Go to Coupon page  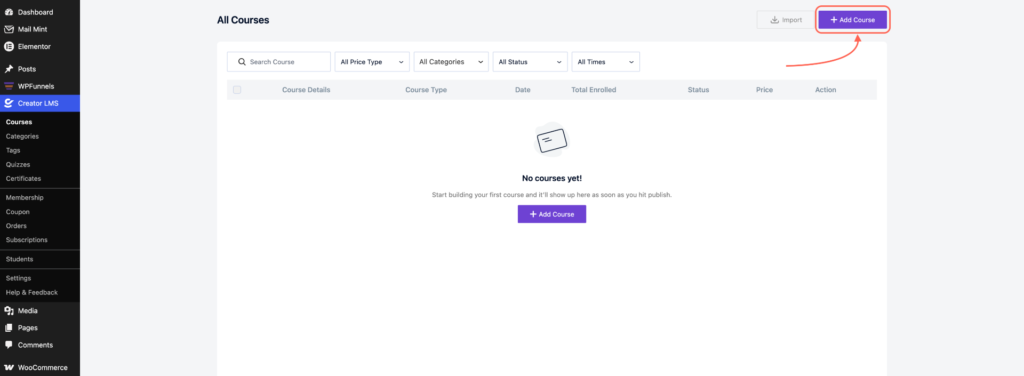18,212
